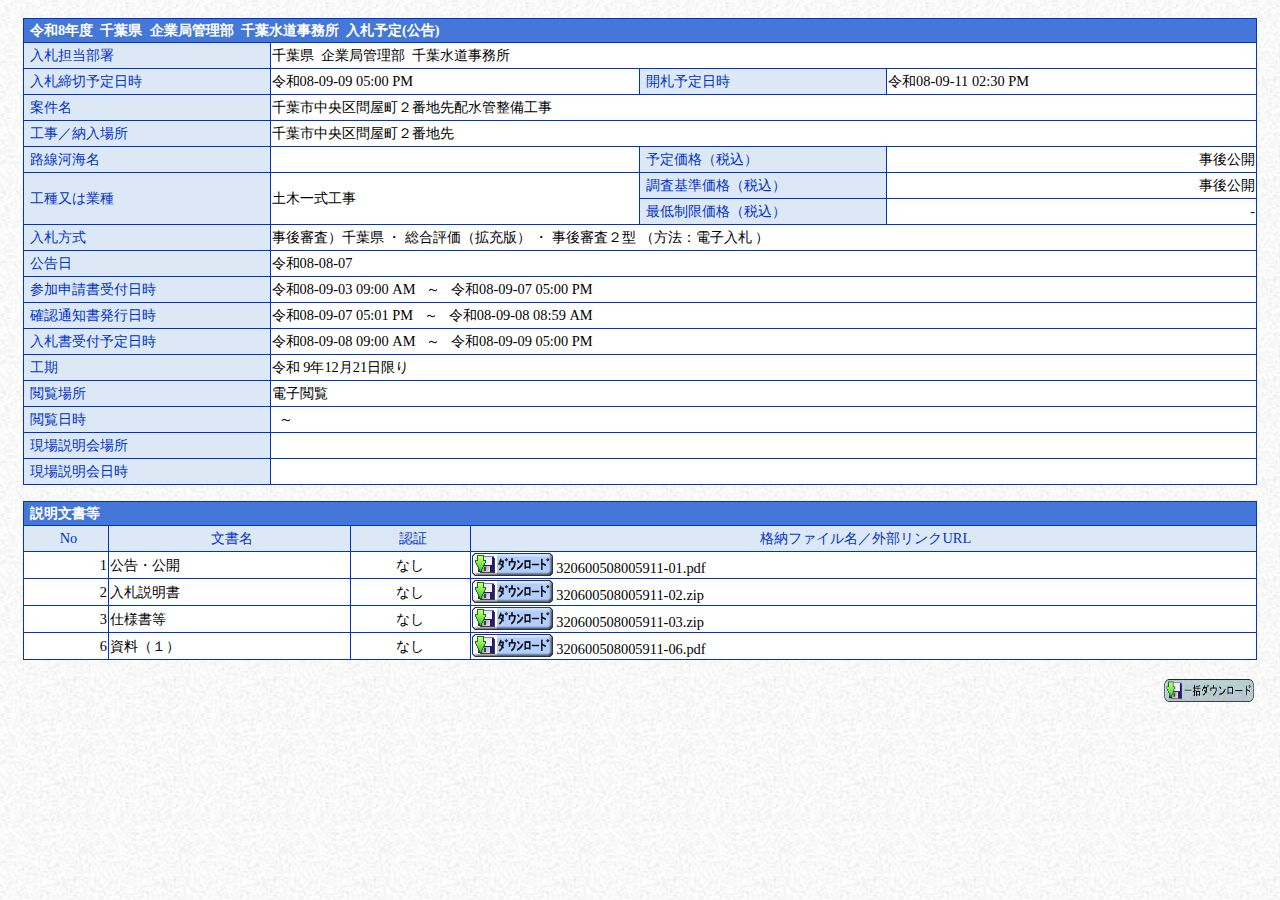
Task: Click the 入札説明書 document name
Action: pos(145,592)
